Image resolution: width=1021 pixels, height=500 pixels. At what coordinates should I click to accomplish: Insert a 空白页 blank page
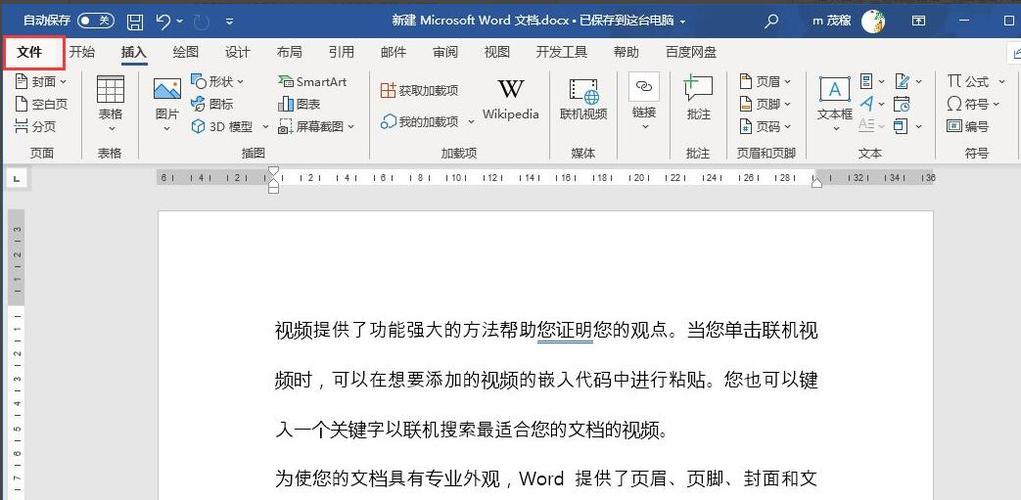coord(40,104)
